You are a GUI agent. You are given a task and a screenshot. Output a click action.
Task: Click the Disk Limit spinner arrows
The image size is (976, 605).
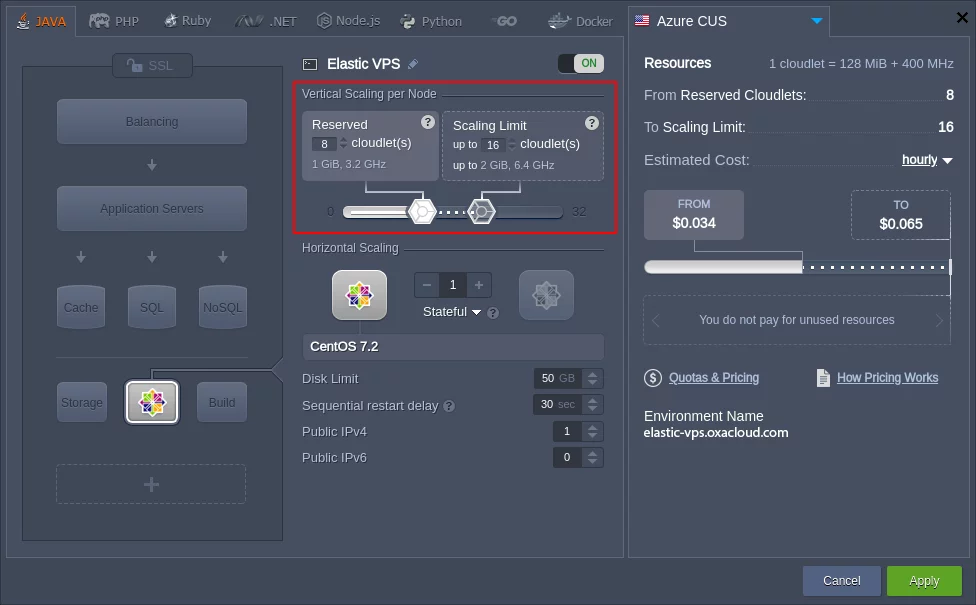point(593,378)
